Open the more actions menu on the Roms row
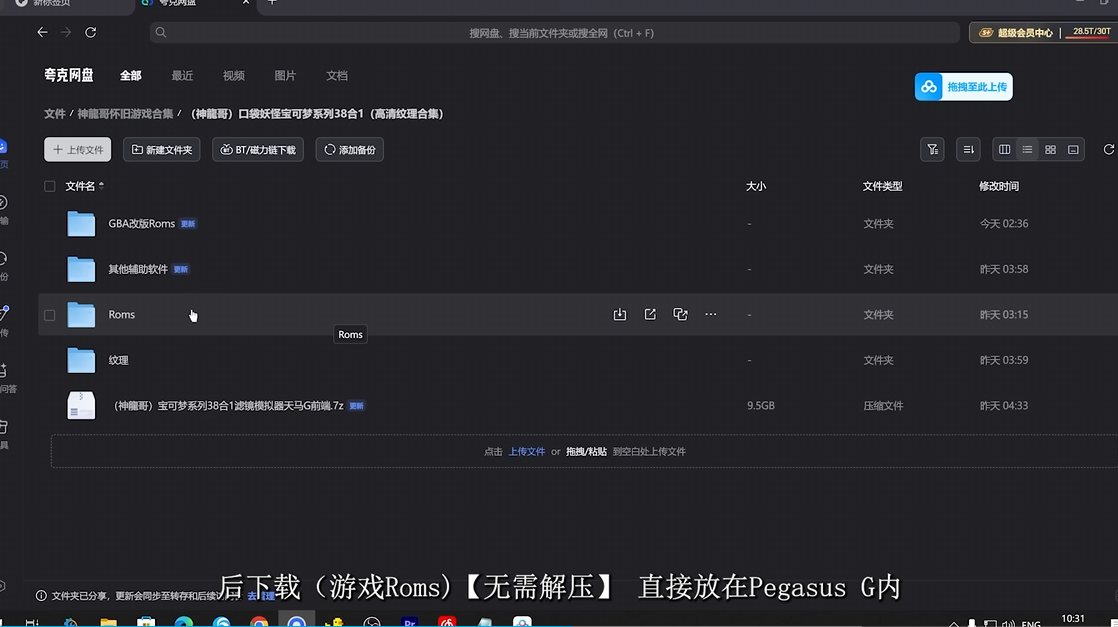The height and width of the screenshot is (627, 1118). (x=710, y=314)
